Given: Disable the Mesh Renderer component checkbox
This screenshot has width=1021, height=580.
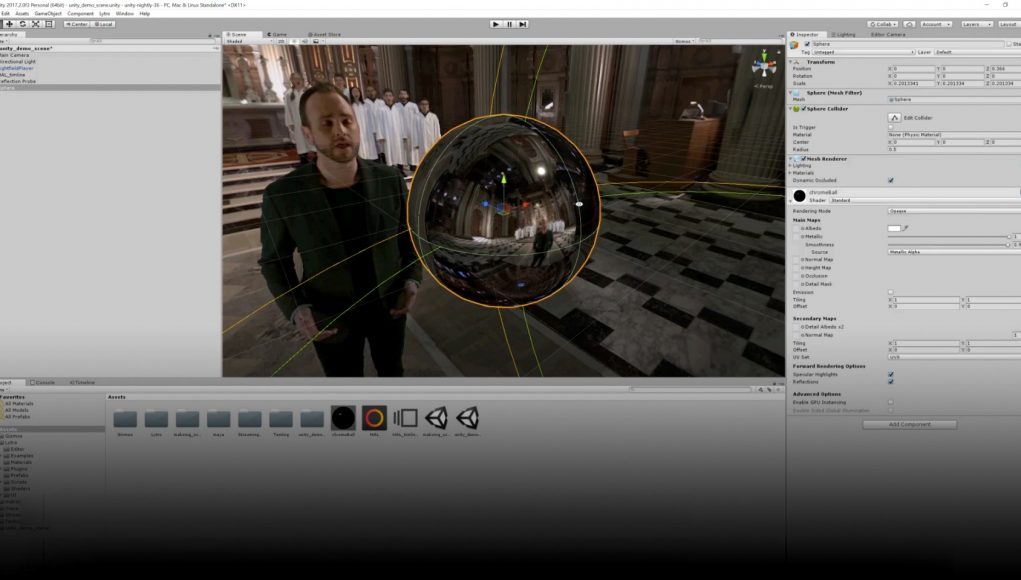Looking at the screenshot, I should pos(803,158).
